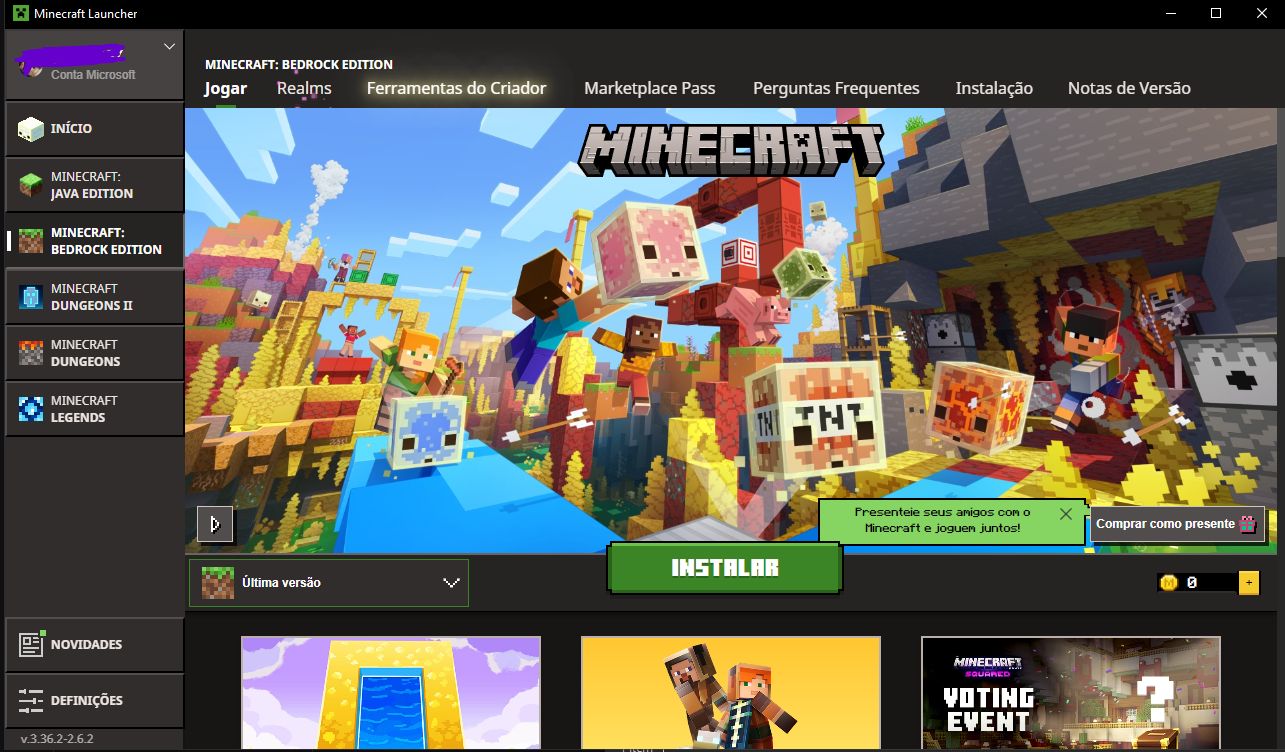Click the Comprar como presente button
Viewport: 1285px width, 752px height.
pyautogui.click(x=1177, y=523)
